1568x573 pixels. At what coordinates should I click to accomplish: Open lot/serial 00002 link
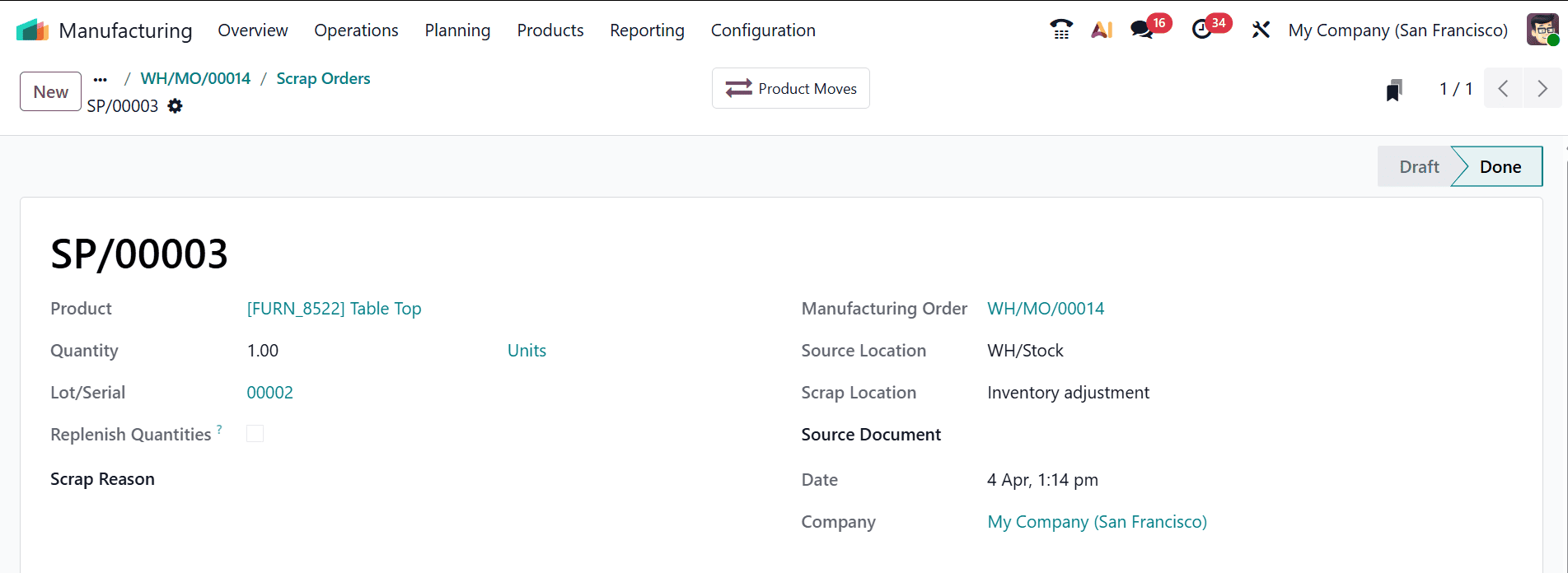(269, 393)
